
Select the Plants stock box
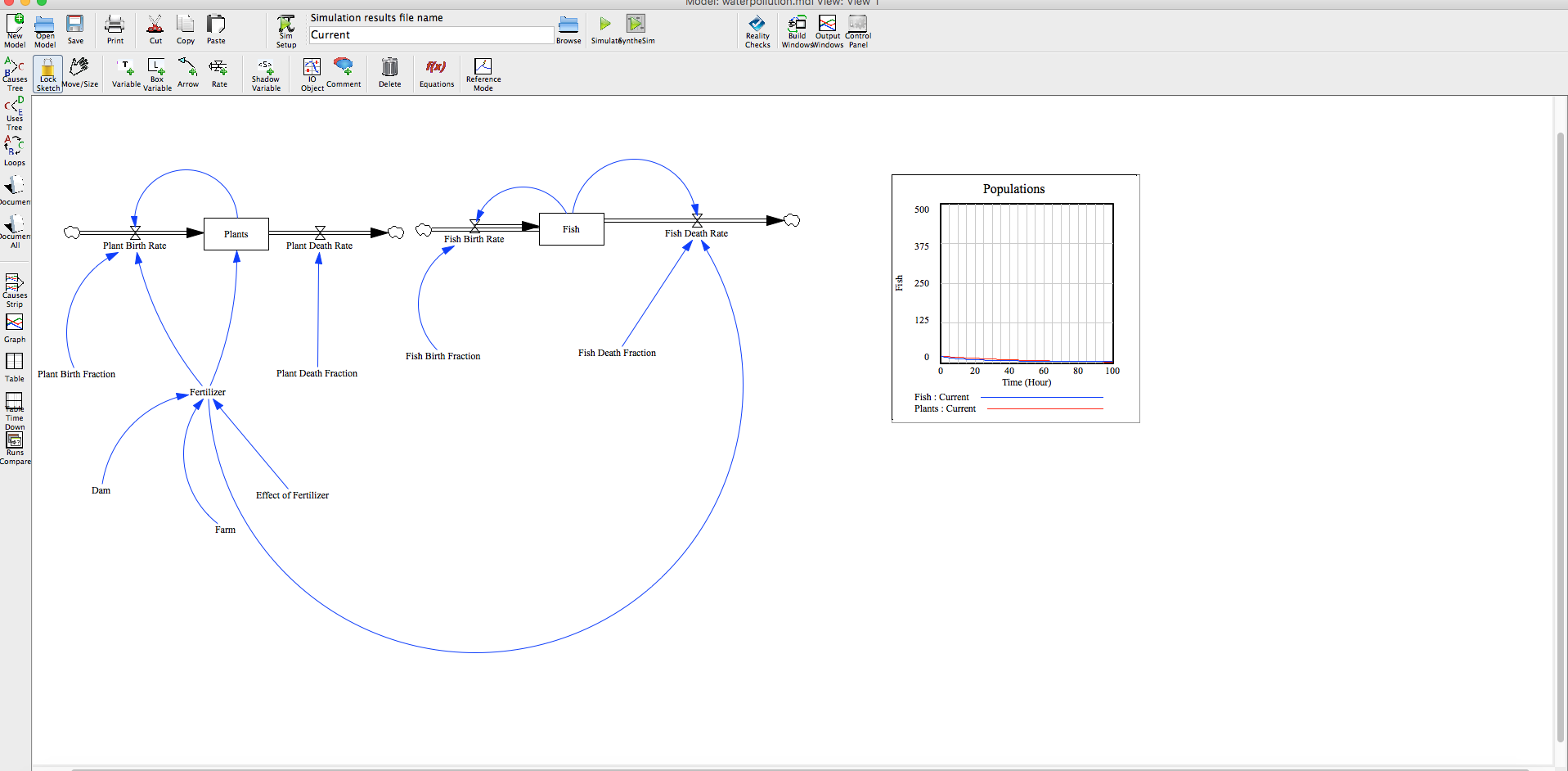tap(236, 234)
